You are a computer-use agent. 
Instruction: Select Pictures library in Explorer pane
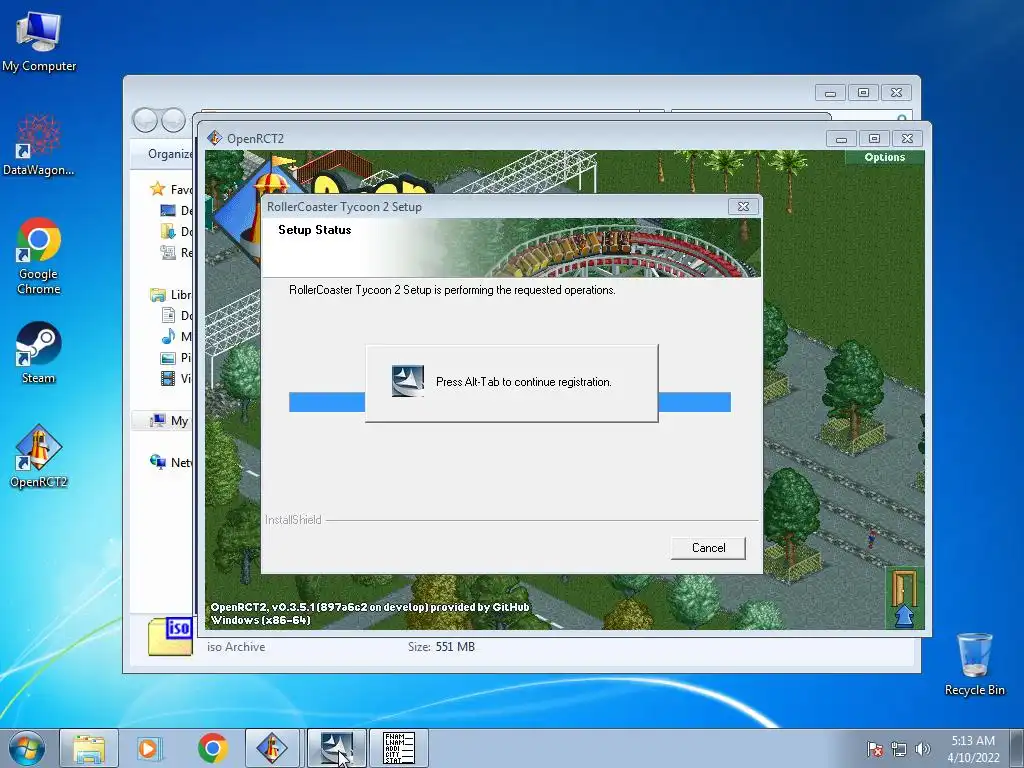176,358
